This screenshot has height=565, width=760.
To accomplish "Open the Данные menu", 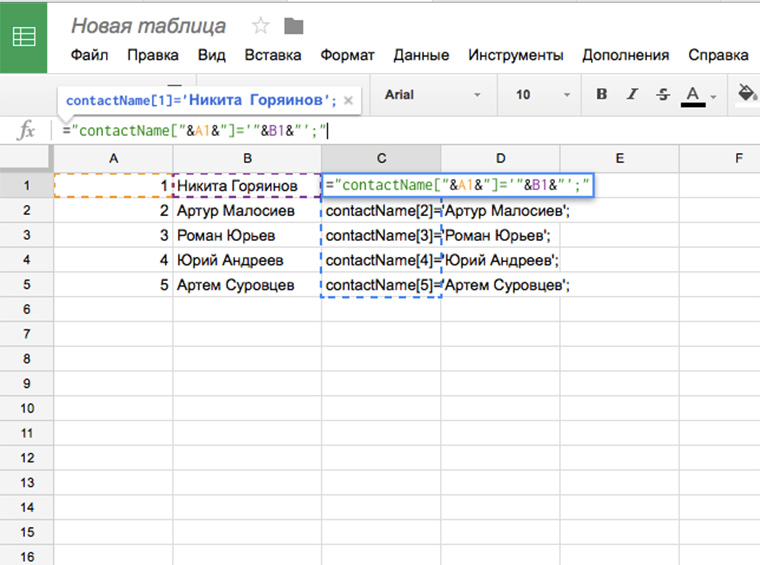I will pos(421,55).
